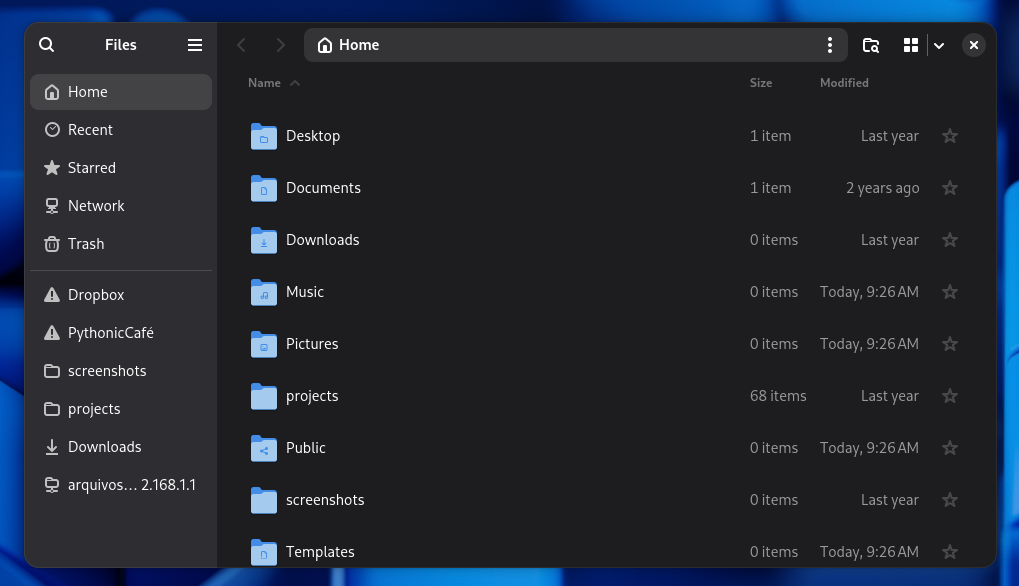Go back with the left arrow
Image resolution: width=1019 pixels, height=586 pixels.
[241, 45]
